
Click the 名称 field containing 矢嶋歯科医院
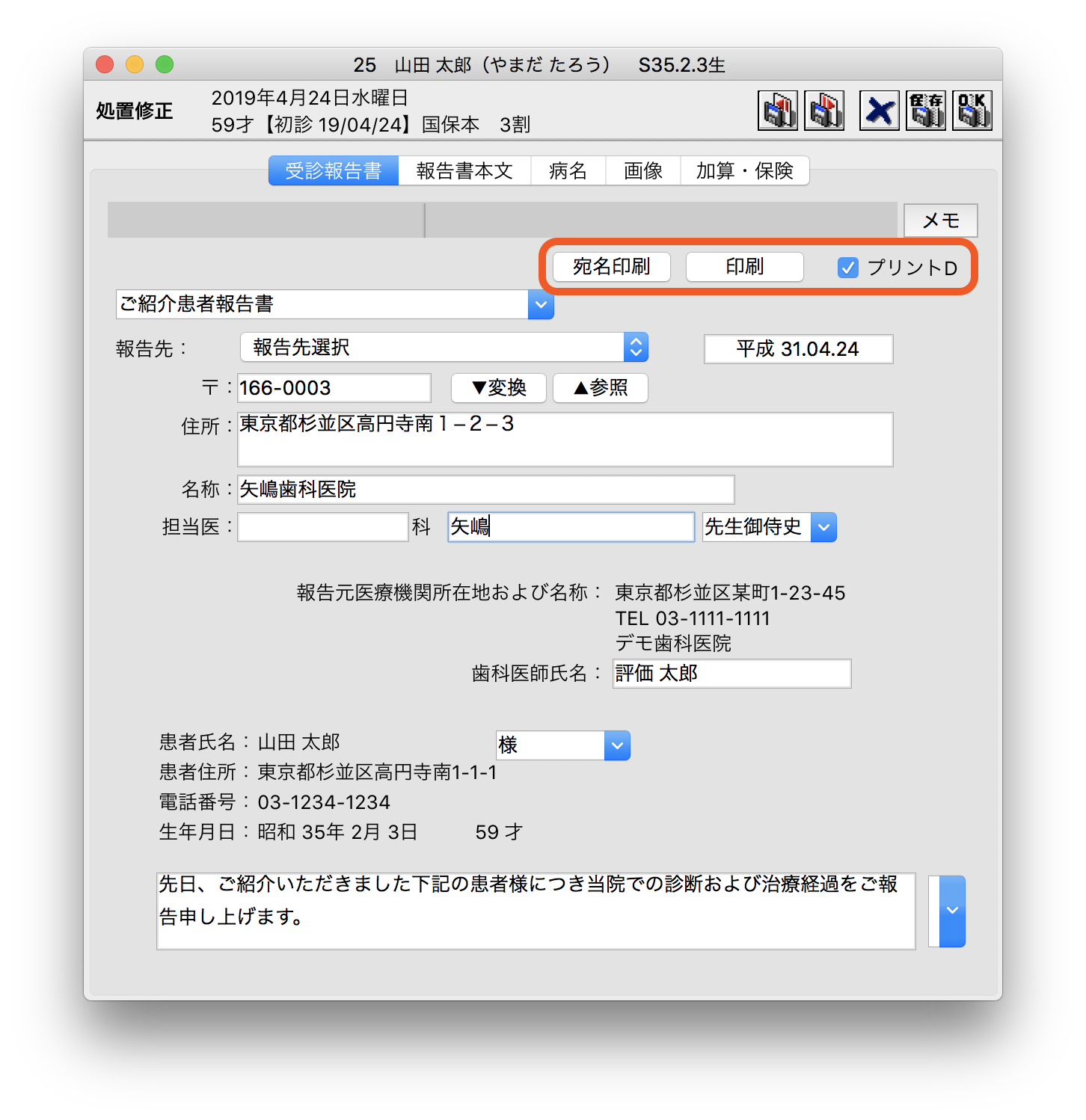(x=485, y=490)
